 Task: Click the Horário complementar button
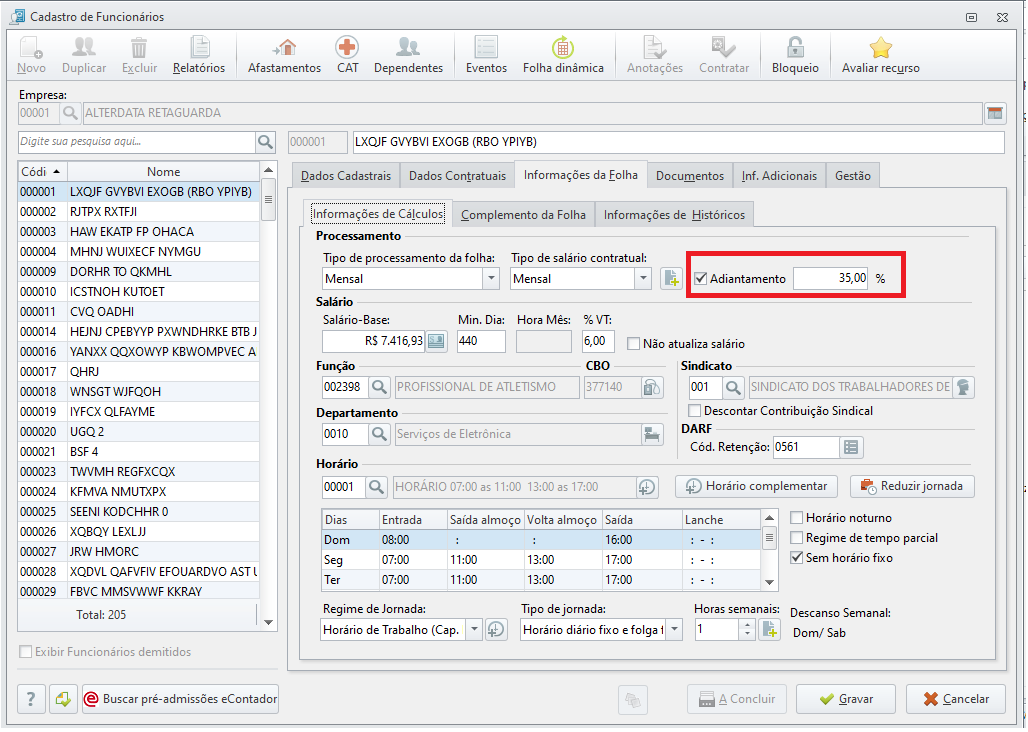pyautogui.click(x=756, y=486)
